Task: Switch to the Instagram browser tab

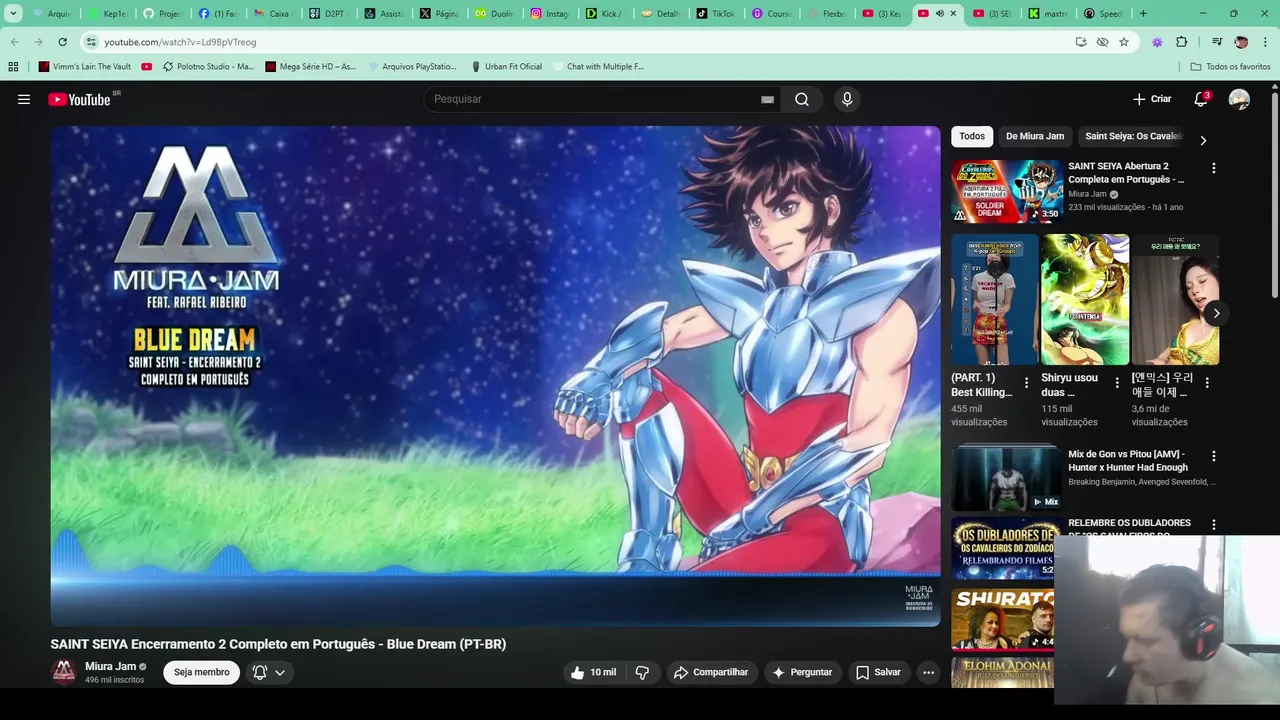Action: pyautogui.click(x=550, y=14)
